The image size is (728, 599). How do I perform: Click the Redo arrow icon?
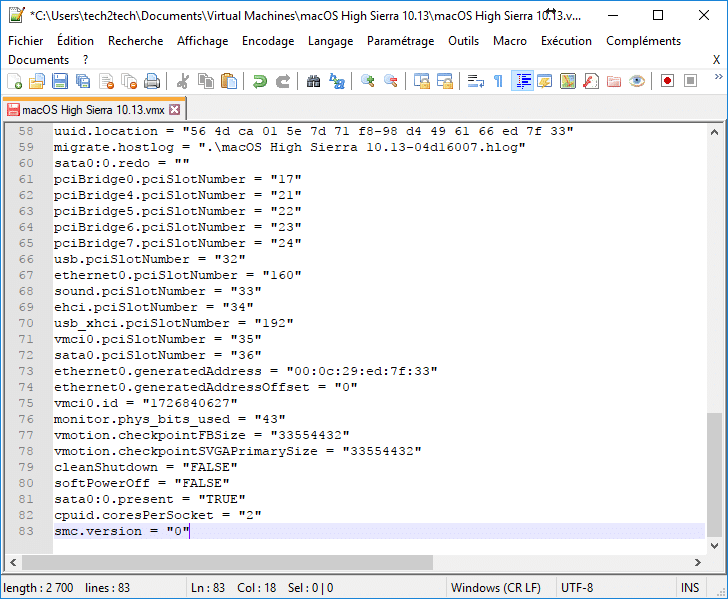tap(283, 82)
